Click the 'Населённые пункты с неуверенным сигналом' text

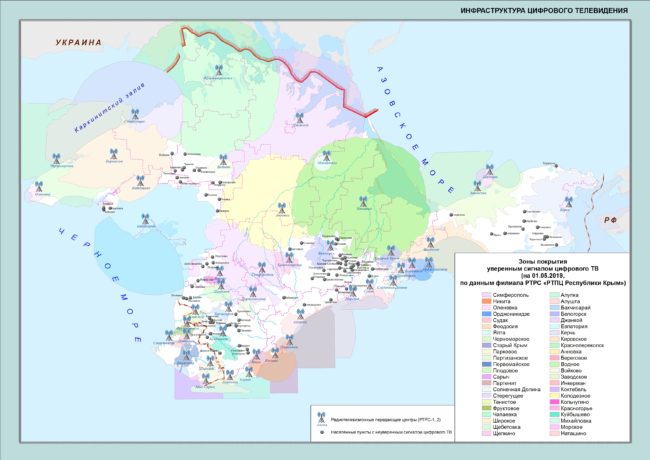tap(391, 432)
